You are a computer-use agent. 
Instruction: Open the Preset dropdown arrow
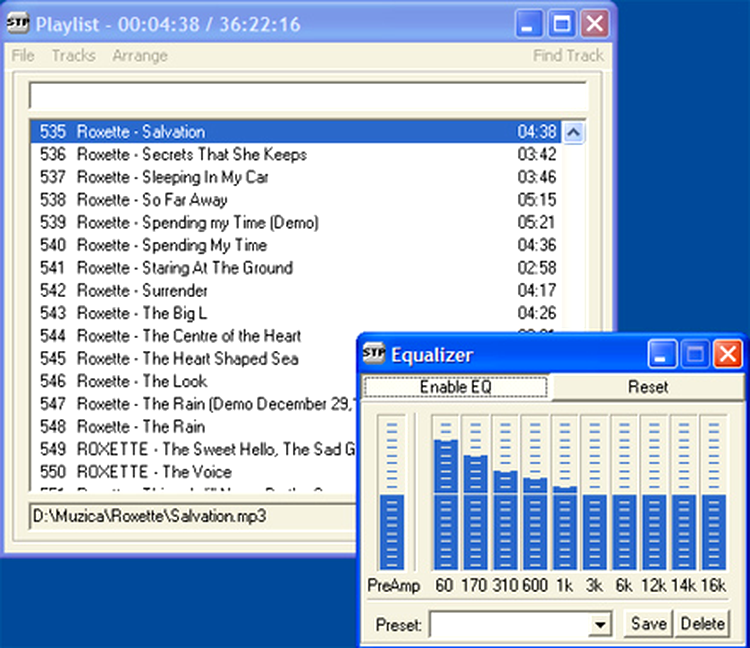click(x=599, y=624)
